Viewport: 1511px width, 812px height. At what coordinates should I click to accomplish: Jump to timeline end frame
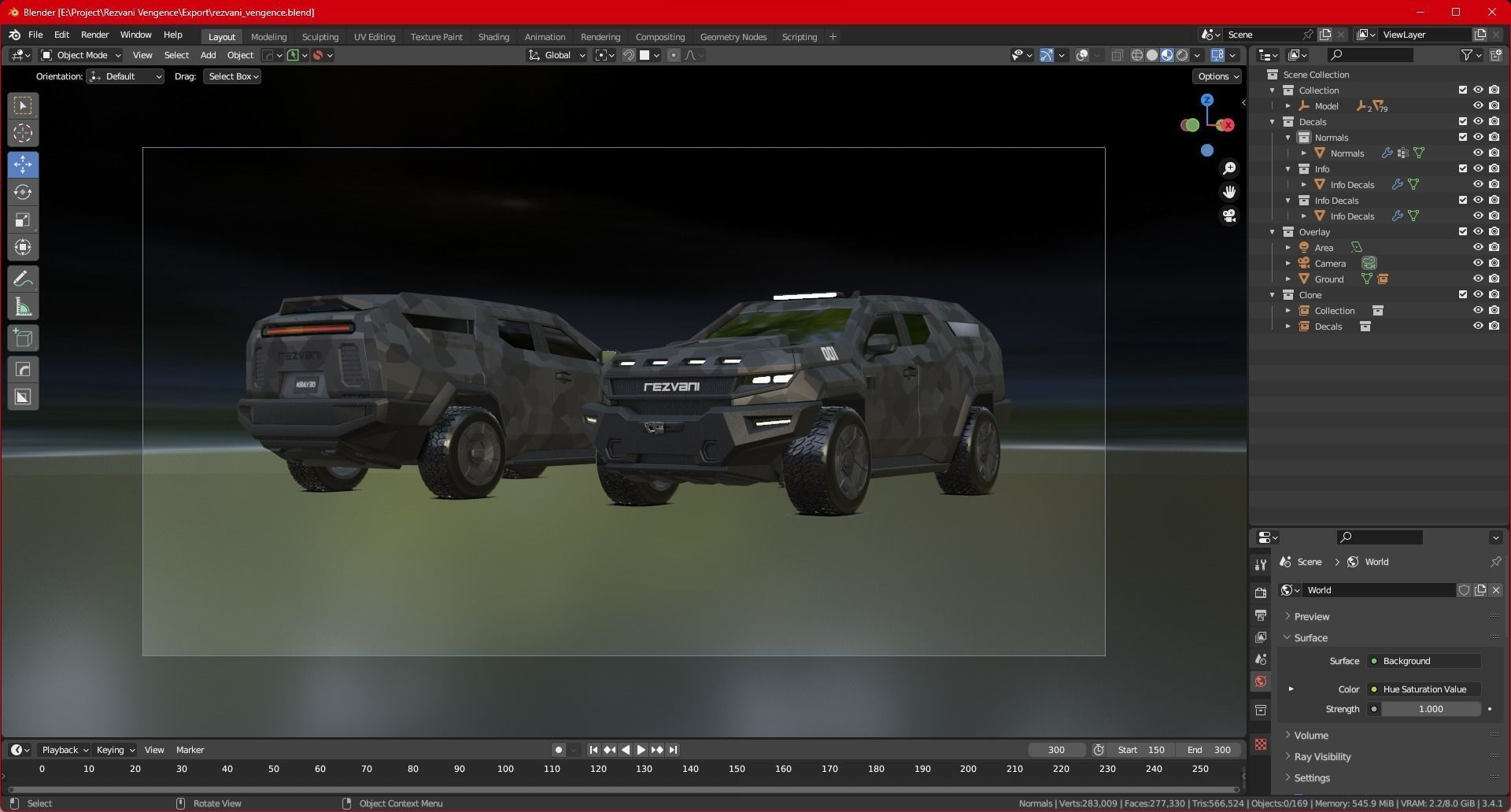click(x=673, y=750)
